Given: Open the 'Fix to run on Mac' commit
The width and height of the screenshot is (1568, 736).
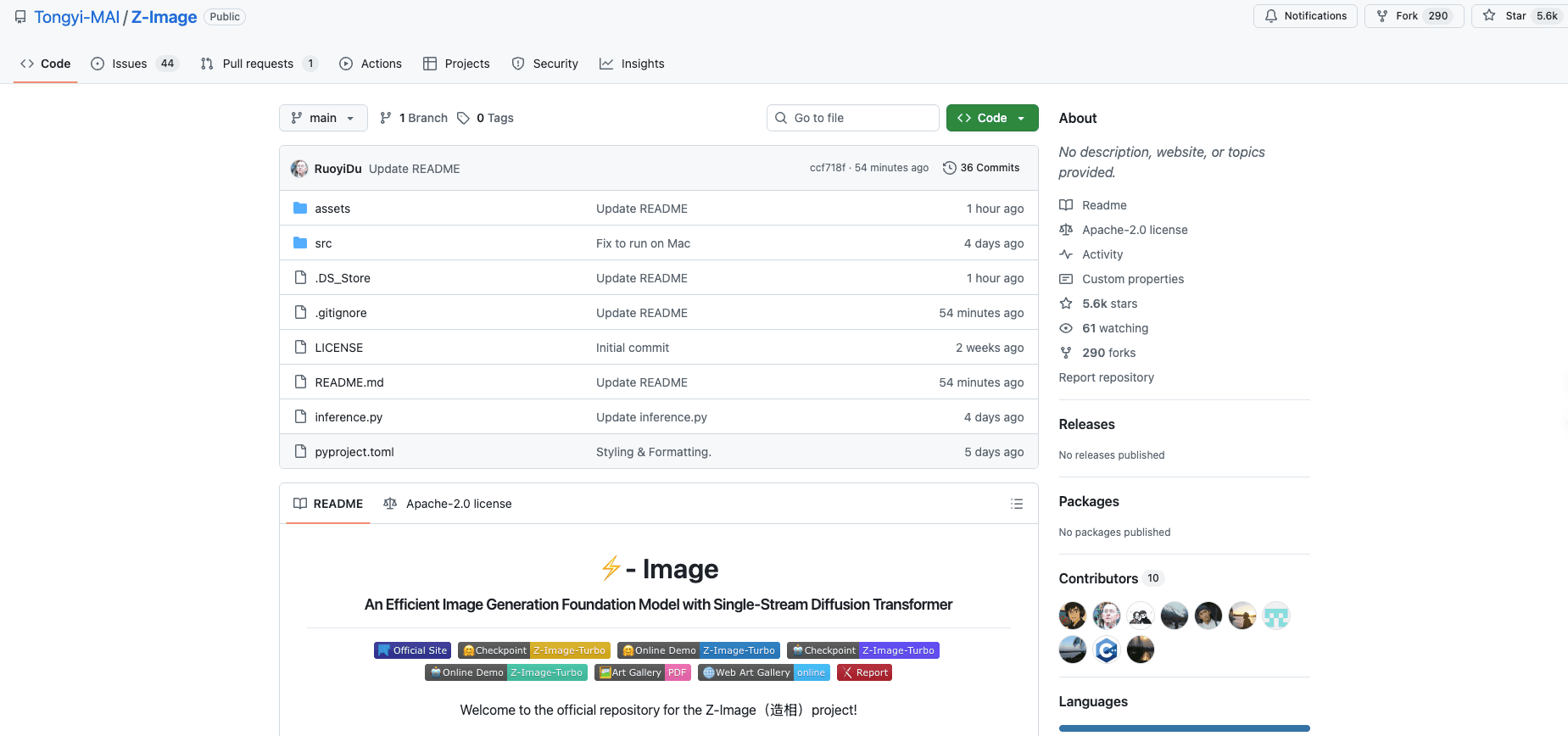Looking at the screenshot, I should point(643,243).
